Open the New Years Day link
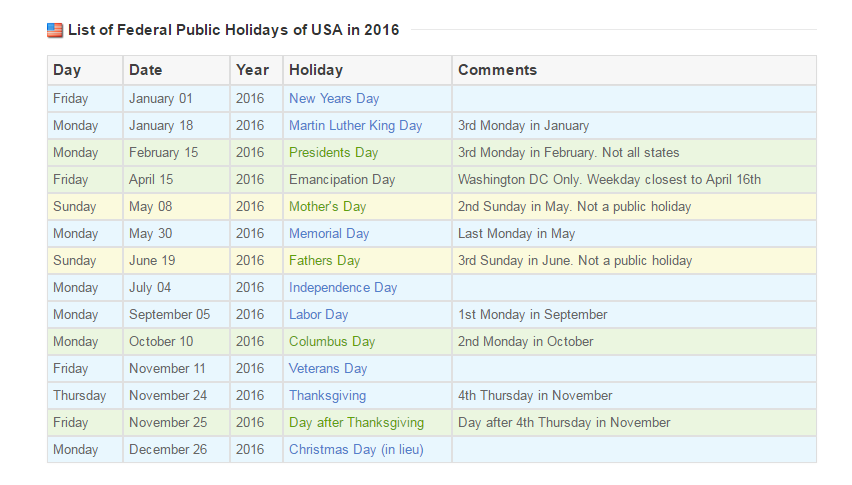Screen dimensions: 852x485 334,99
